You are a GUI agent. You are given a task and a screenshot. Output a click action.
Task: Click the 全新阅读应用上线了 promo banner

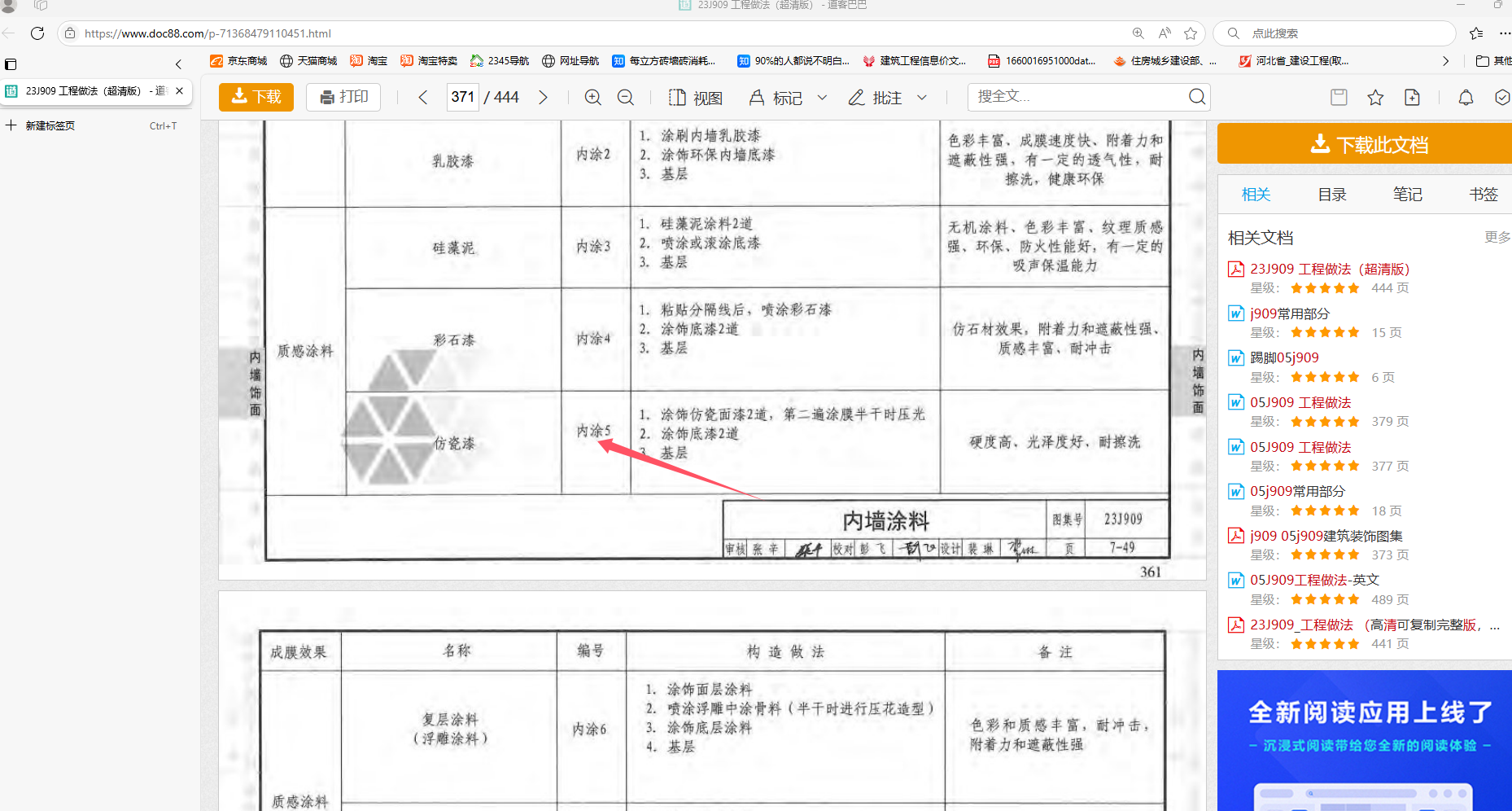coord(1365,740)
